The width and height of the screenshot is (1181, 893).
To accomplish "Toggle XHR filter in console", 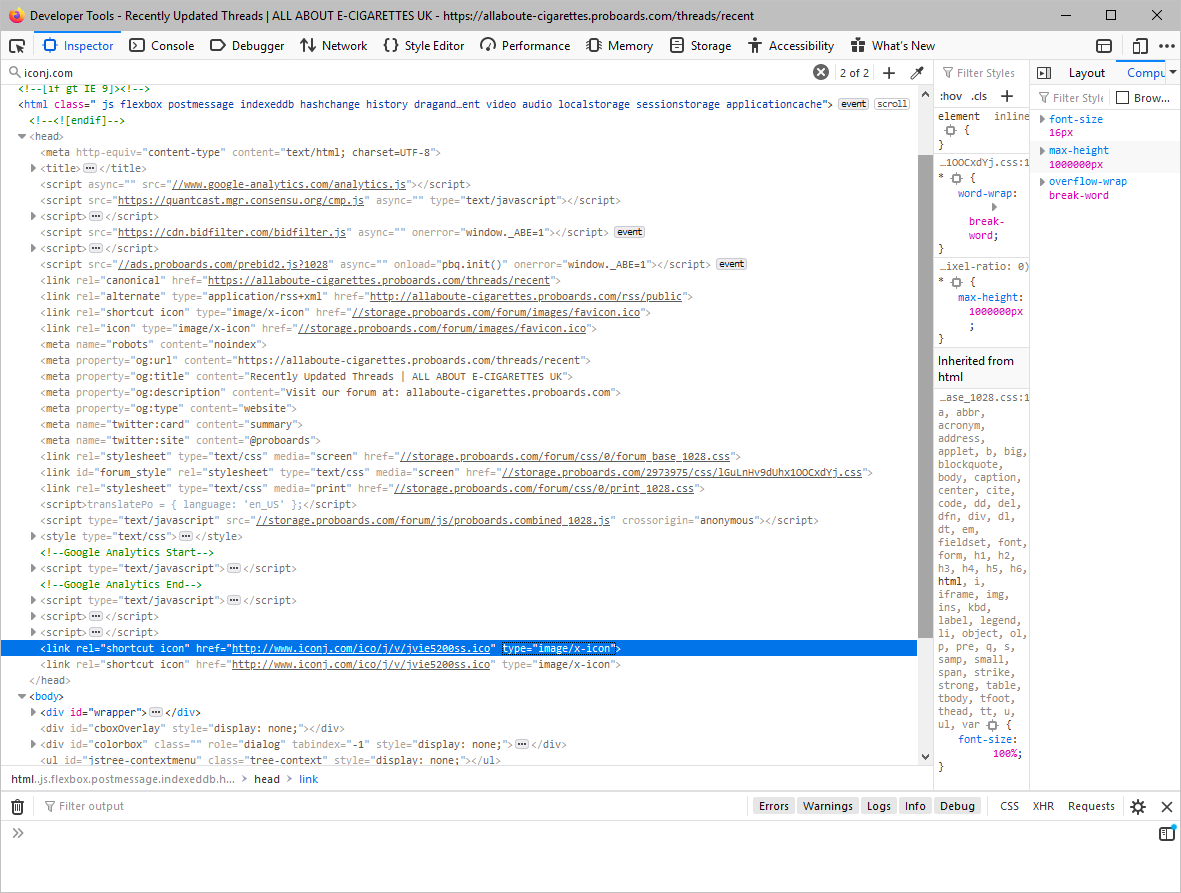I will coord(1043,806).
